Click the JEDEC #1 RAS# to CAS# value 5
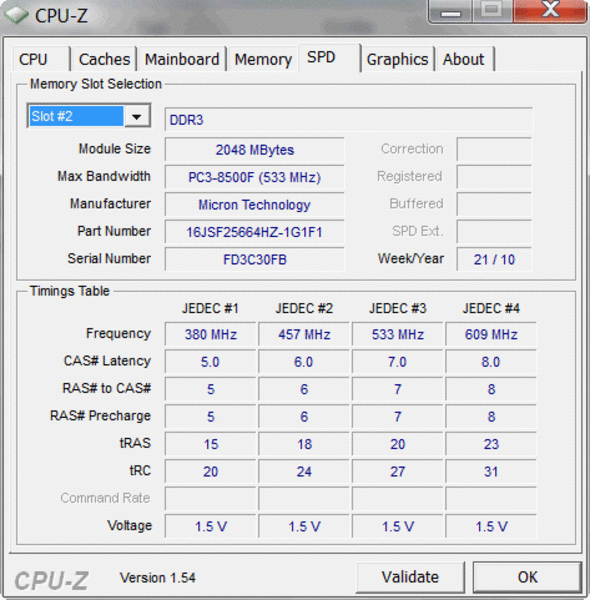 coord(210,390)
